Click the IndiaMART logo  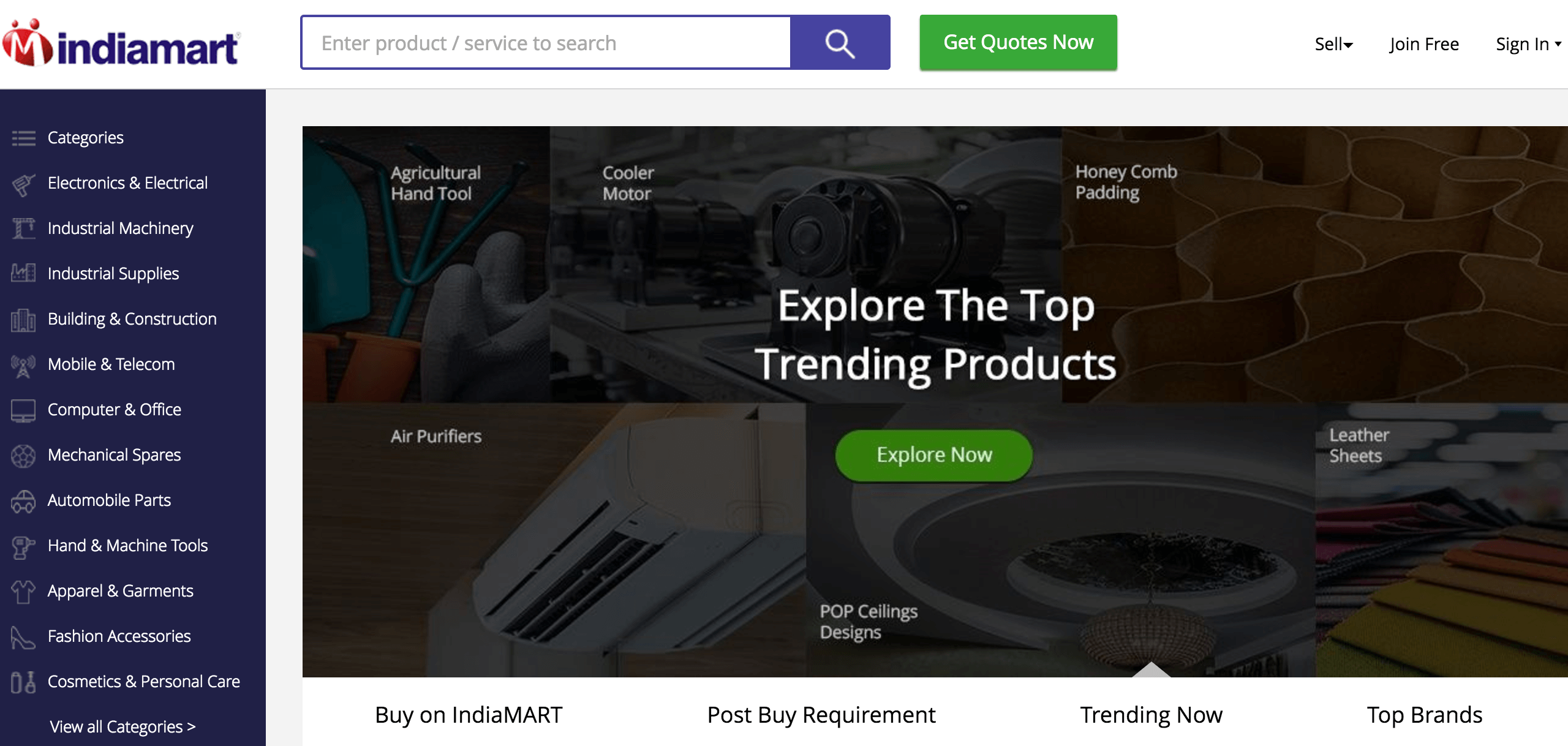121,43
